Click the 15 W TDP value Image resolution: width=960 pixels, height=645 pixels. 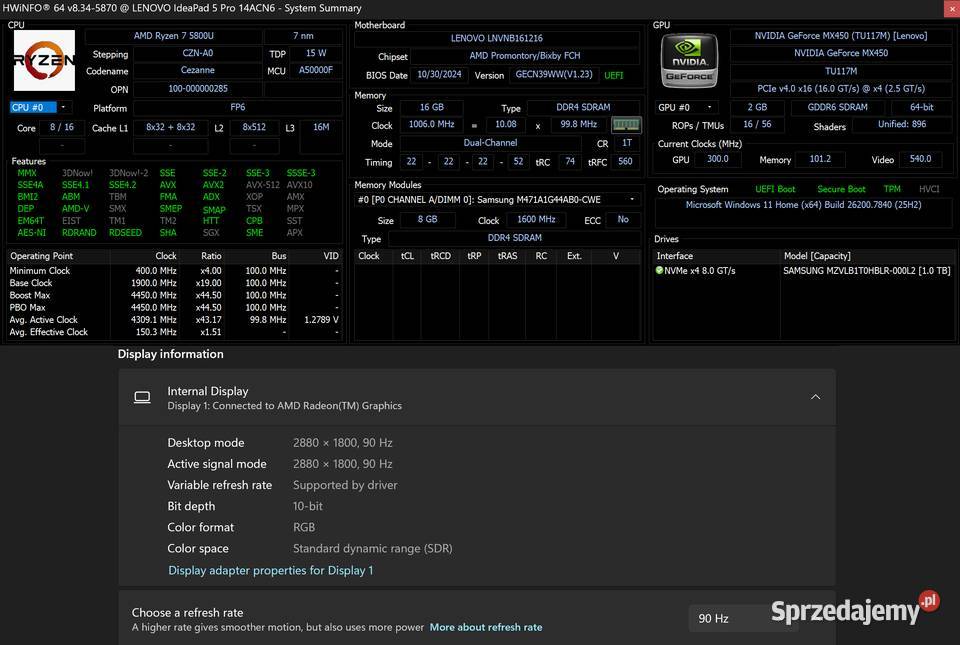pyautogui.click(x=316, y=53)
